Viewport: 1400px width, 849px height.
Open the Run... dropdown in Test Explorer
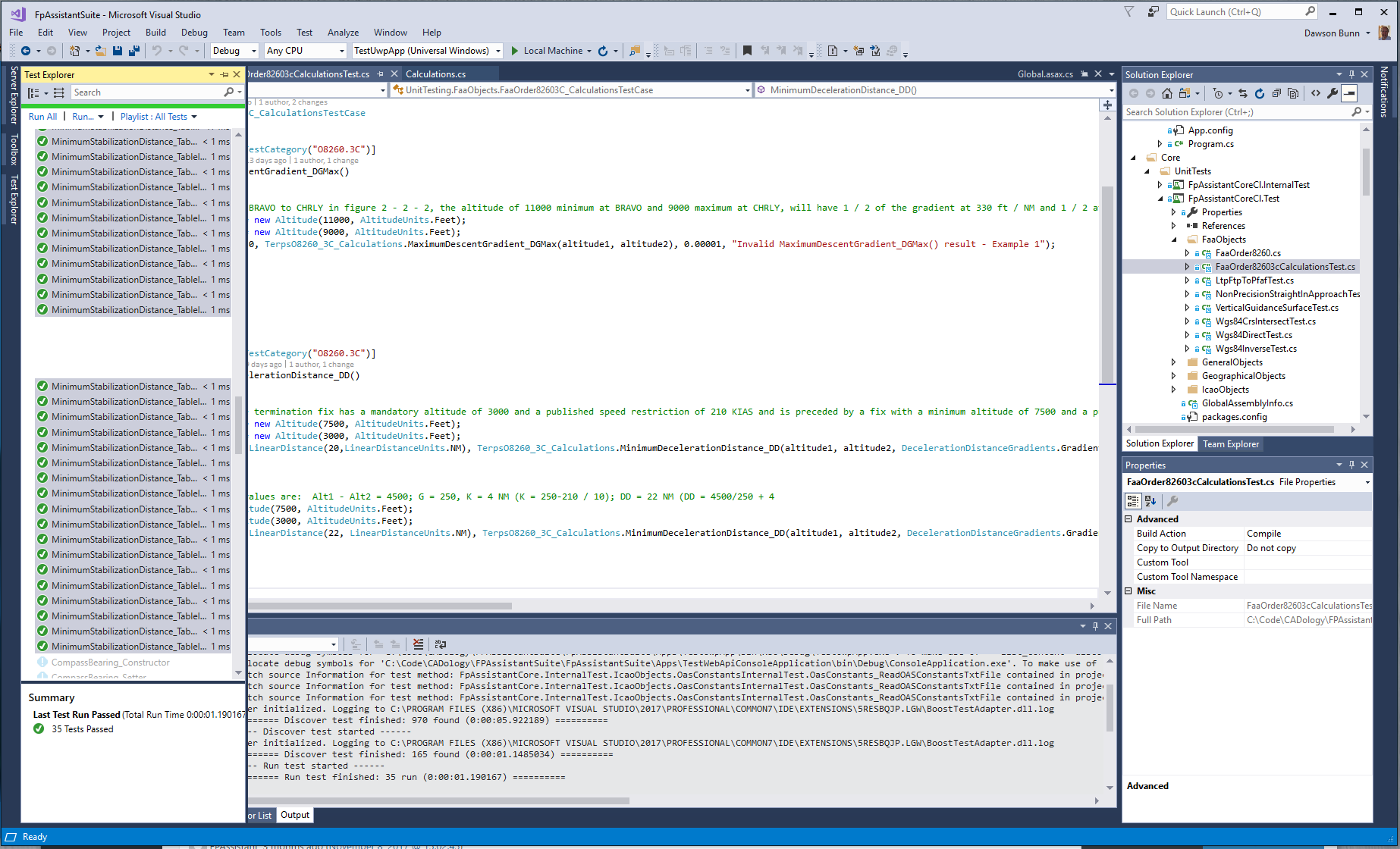click(x=87, y=117)
